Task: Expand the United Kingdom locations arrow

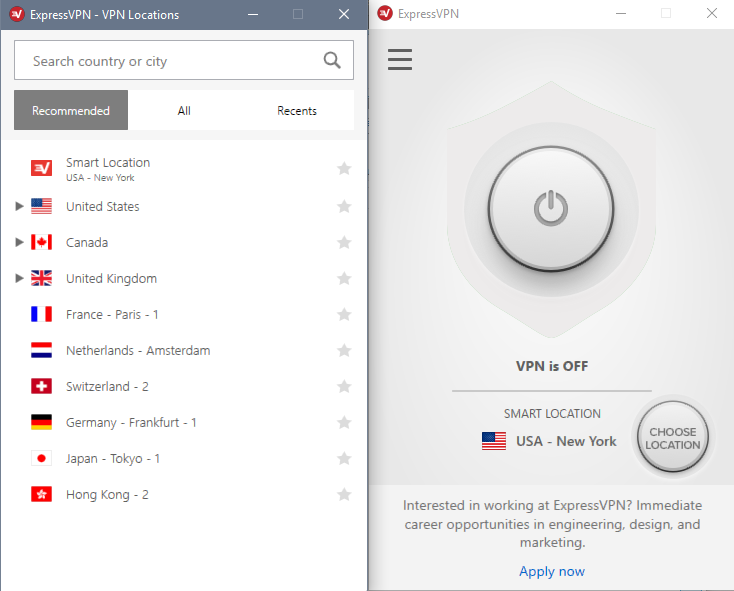Action: pos(19,278)
